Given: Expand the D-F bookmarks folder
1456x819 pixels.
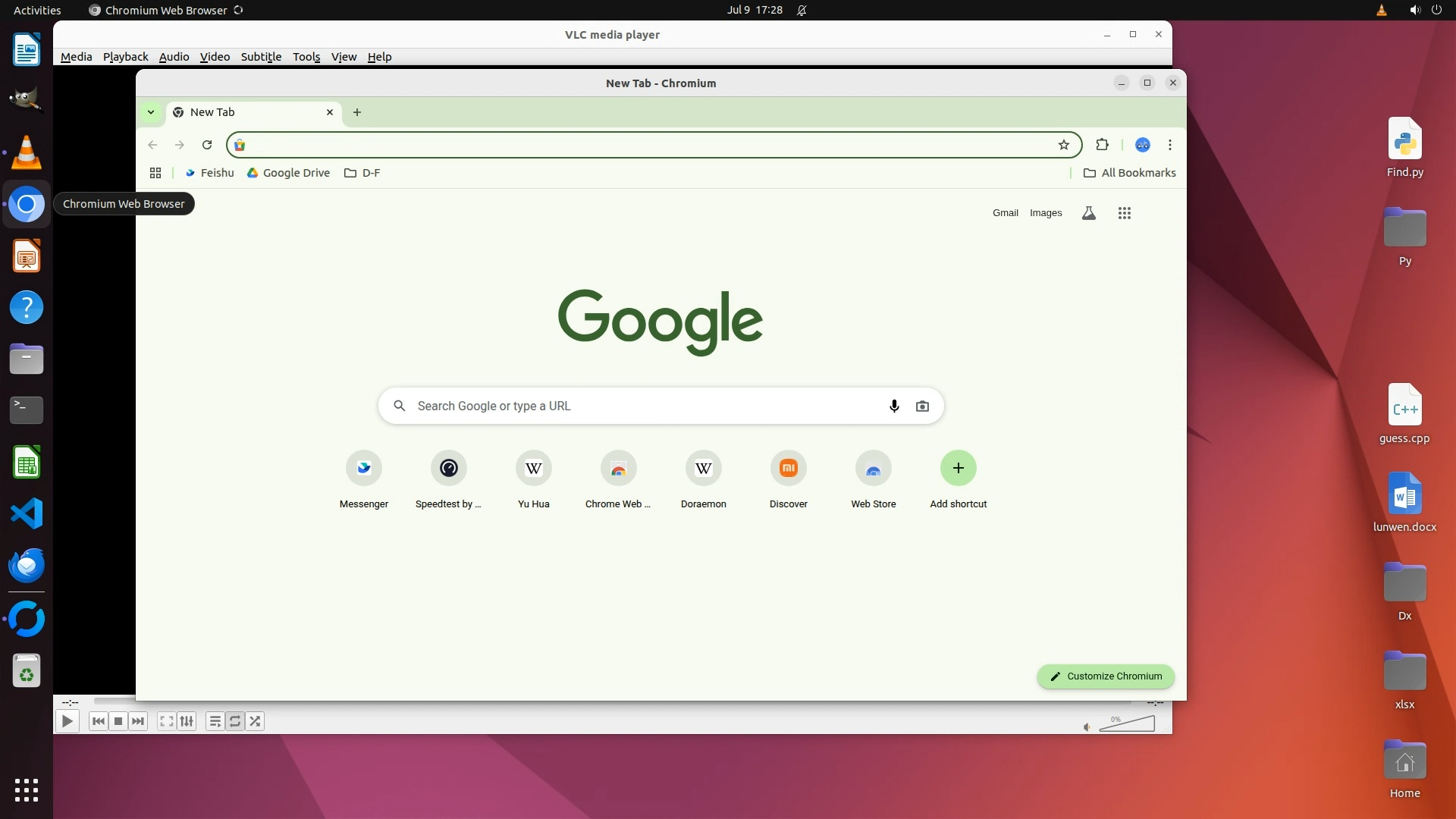Looking at the screenshot, I should click(362, 173).
